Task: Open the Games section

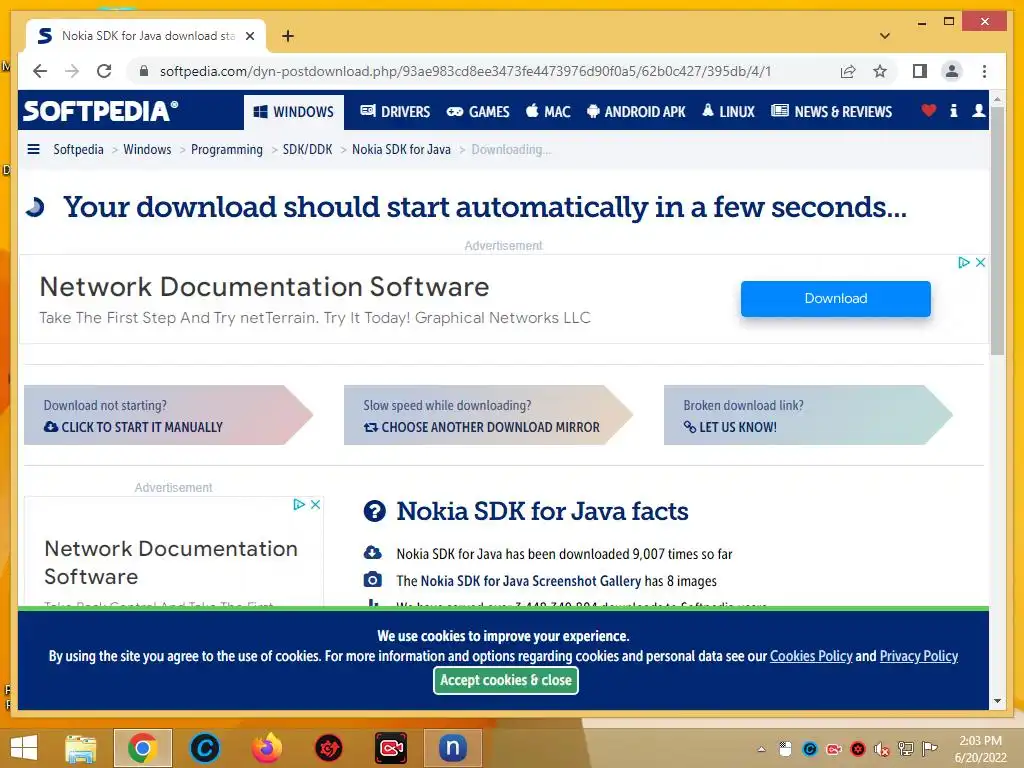Action: (x=478, y=112)
